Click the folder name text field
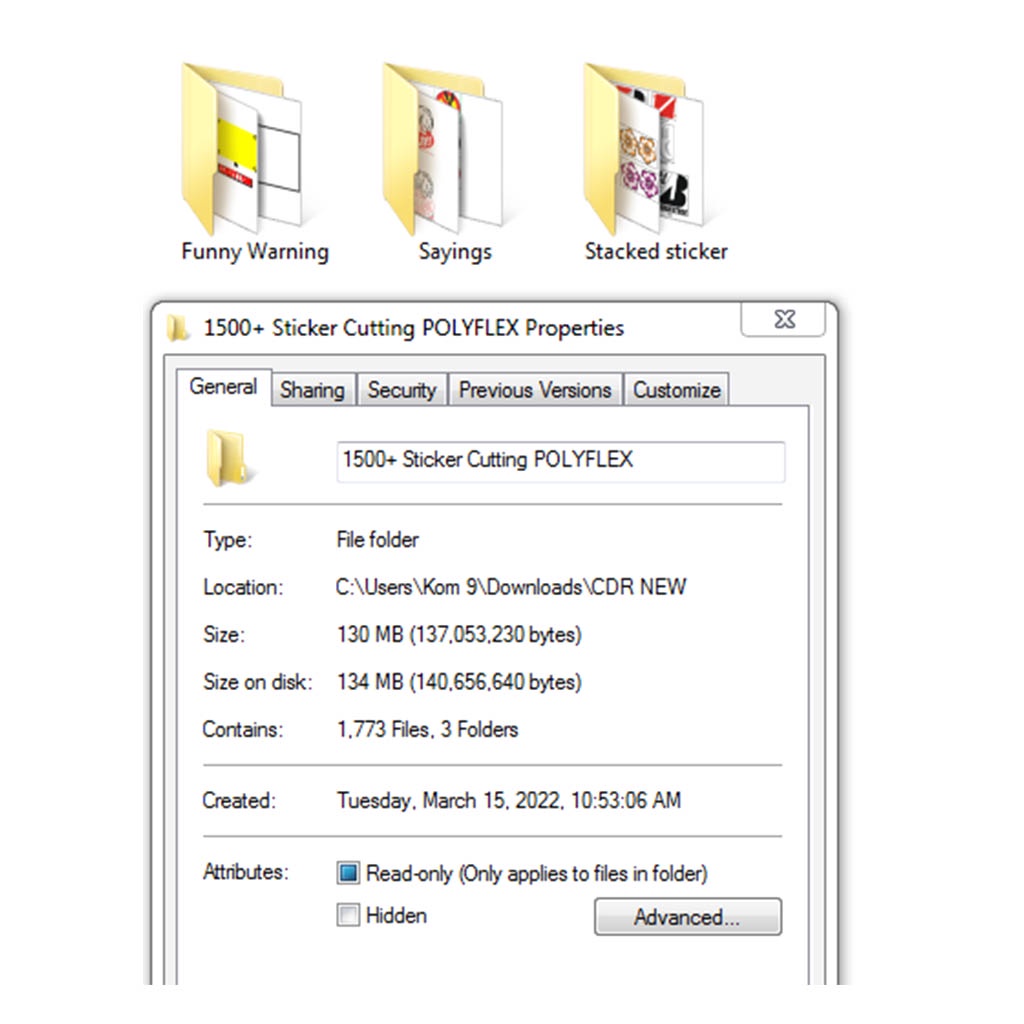Screen dimensions: 1024x1024 click(x=561, y=462)
